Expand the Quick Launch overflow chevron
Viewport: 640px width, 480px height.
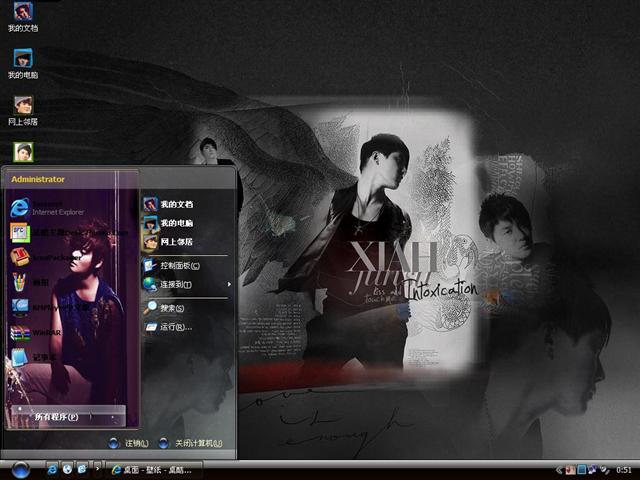pos(97,469)
